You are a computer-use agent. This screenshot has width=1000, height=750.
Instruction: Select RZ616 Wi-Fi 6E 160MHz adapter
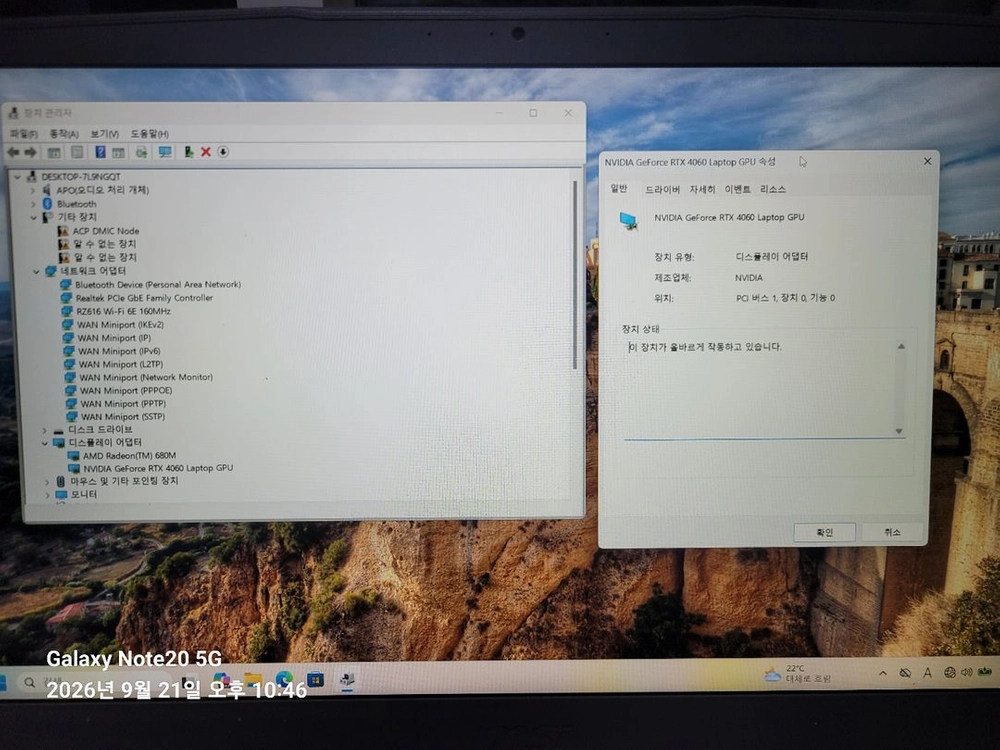point(116,311)
